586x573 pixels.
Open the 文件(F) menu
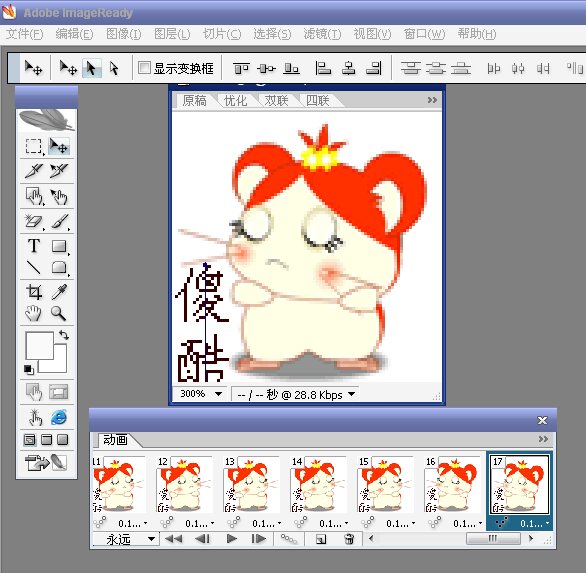point(24,34)
